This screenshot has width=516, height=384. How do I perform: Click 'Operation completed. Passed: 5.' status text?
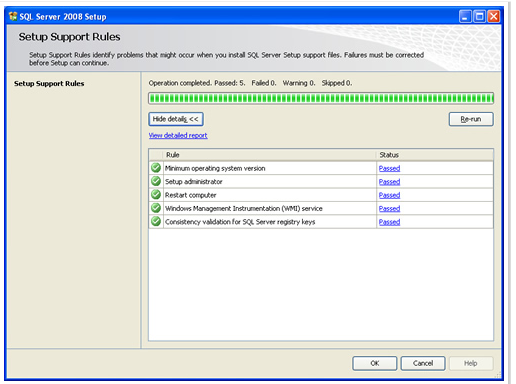197,83
